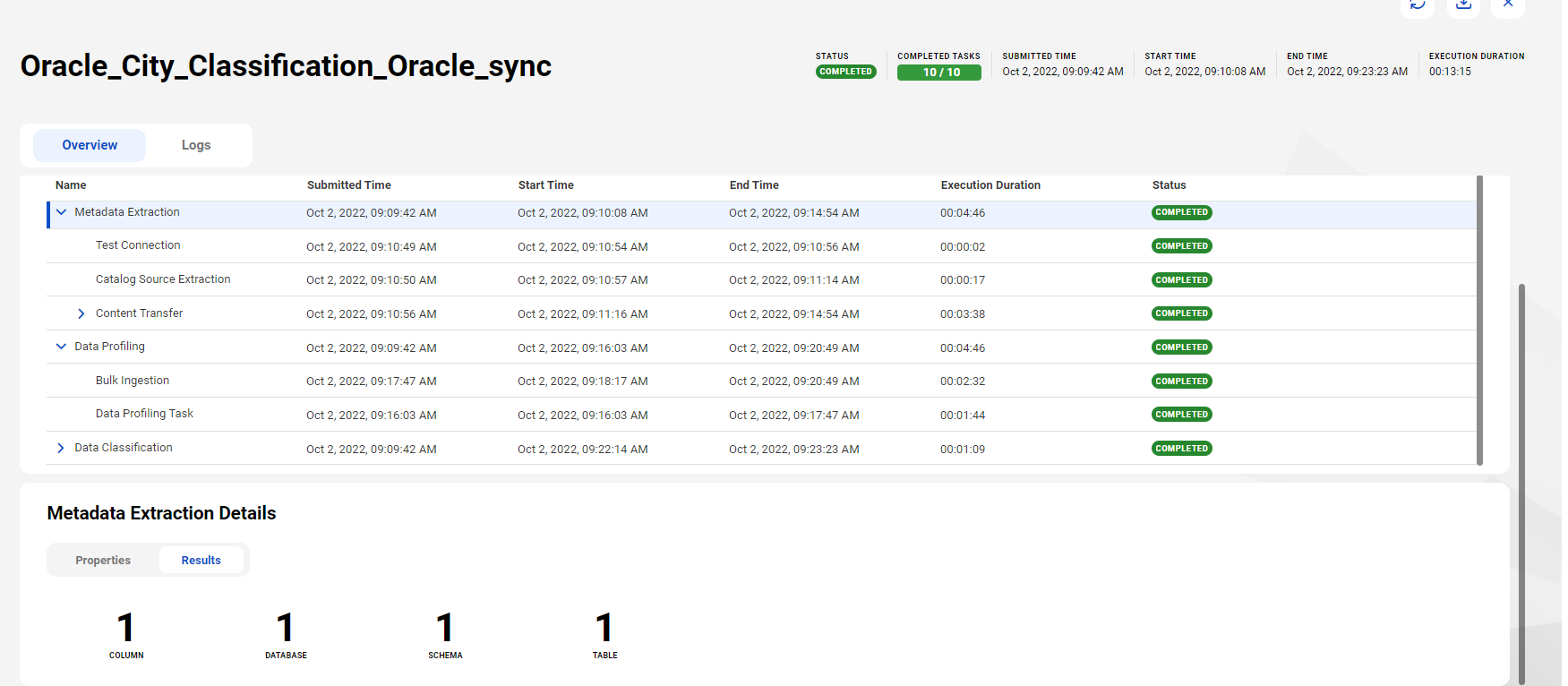
Task: Click the COMPLETED badge for Content Transfer
Action: coord(1182,313)
